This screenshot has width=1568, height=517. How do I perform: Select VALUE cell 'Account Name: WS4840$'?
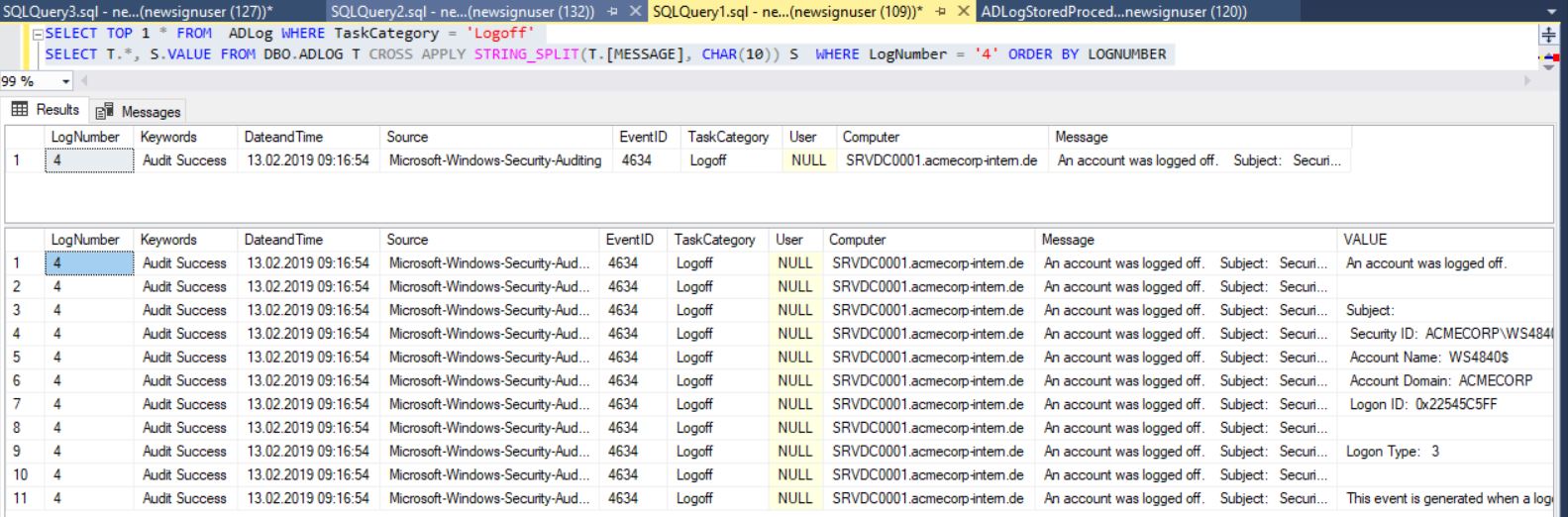tap(1445, 358)
